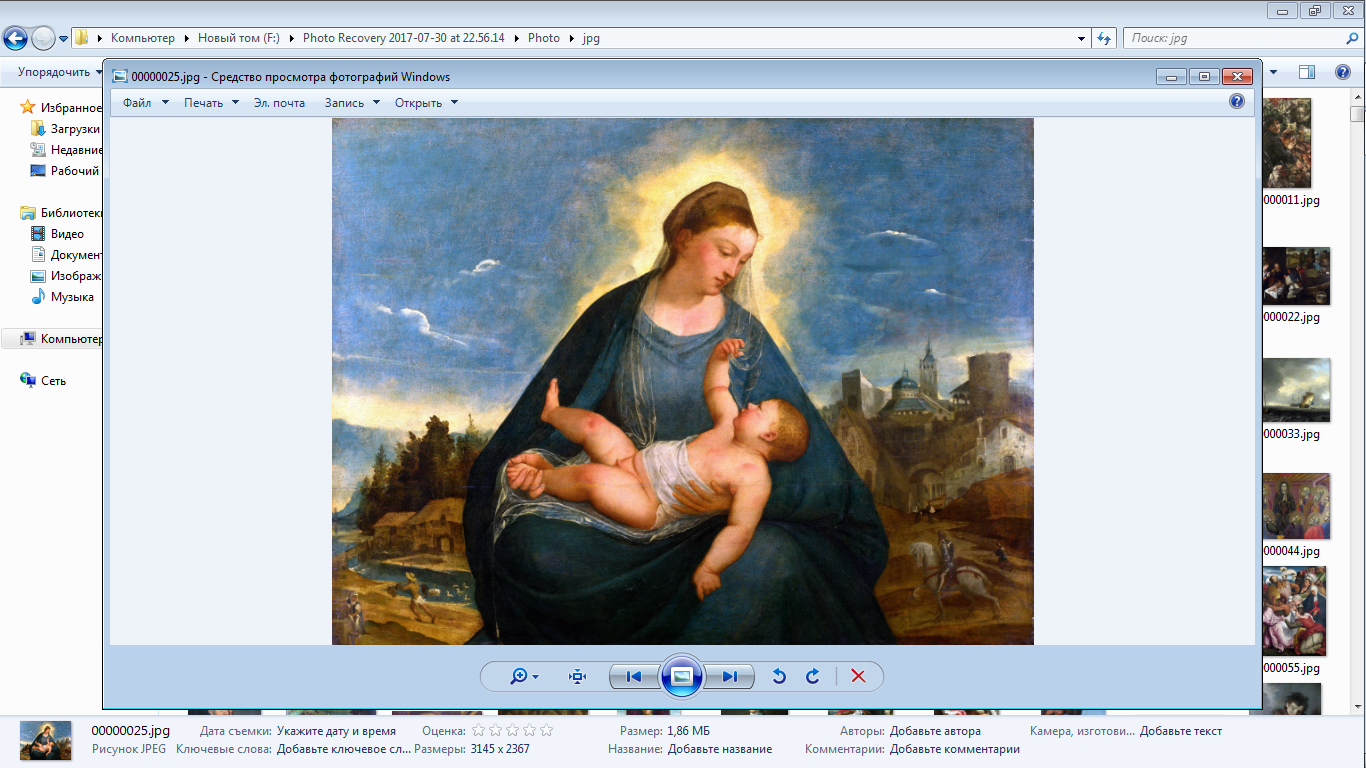Viewport: 1366px width, 768px height.
Task: Click the jpg segment in the address bar
Action: [x=590, y=38]
